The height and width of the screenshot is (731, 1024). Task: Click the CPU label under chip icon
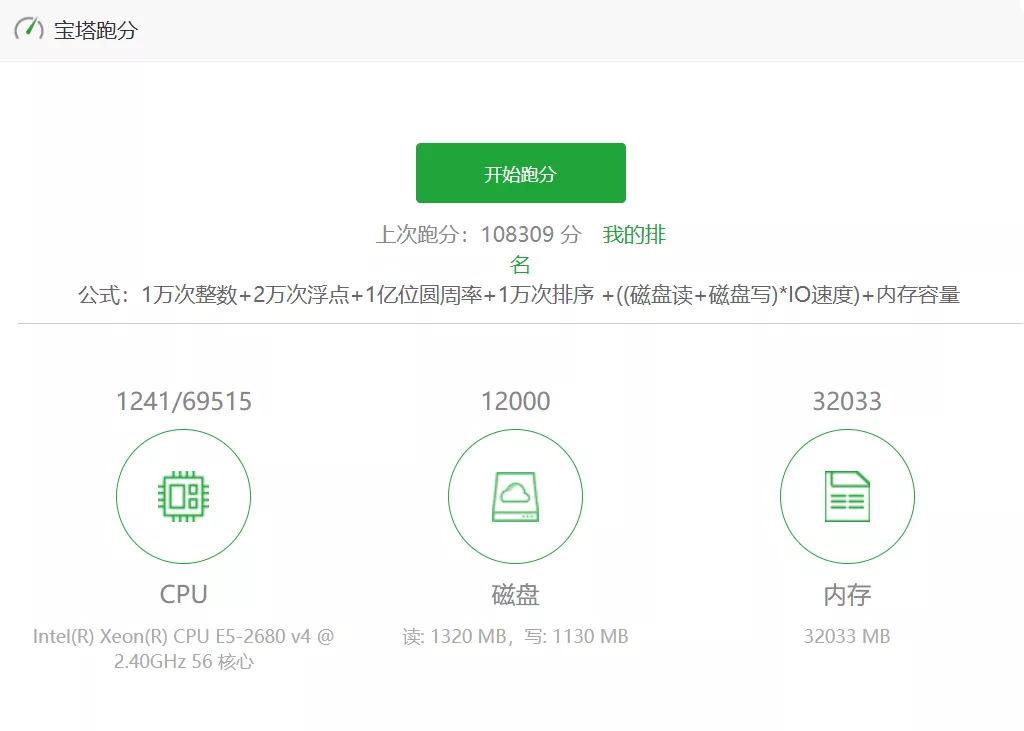pos(184,594)
